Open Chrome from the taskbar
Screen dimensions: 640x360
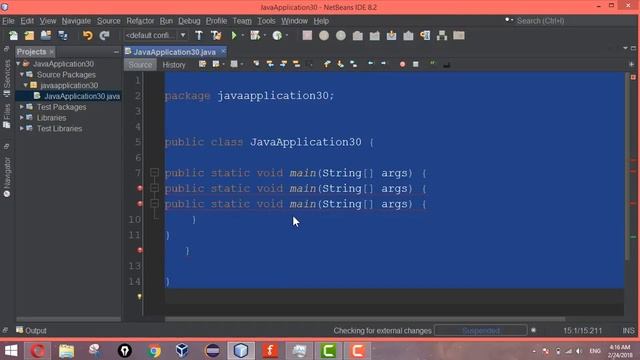[154, 351]
